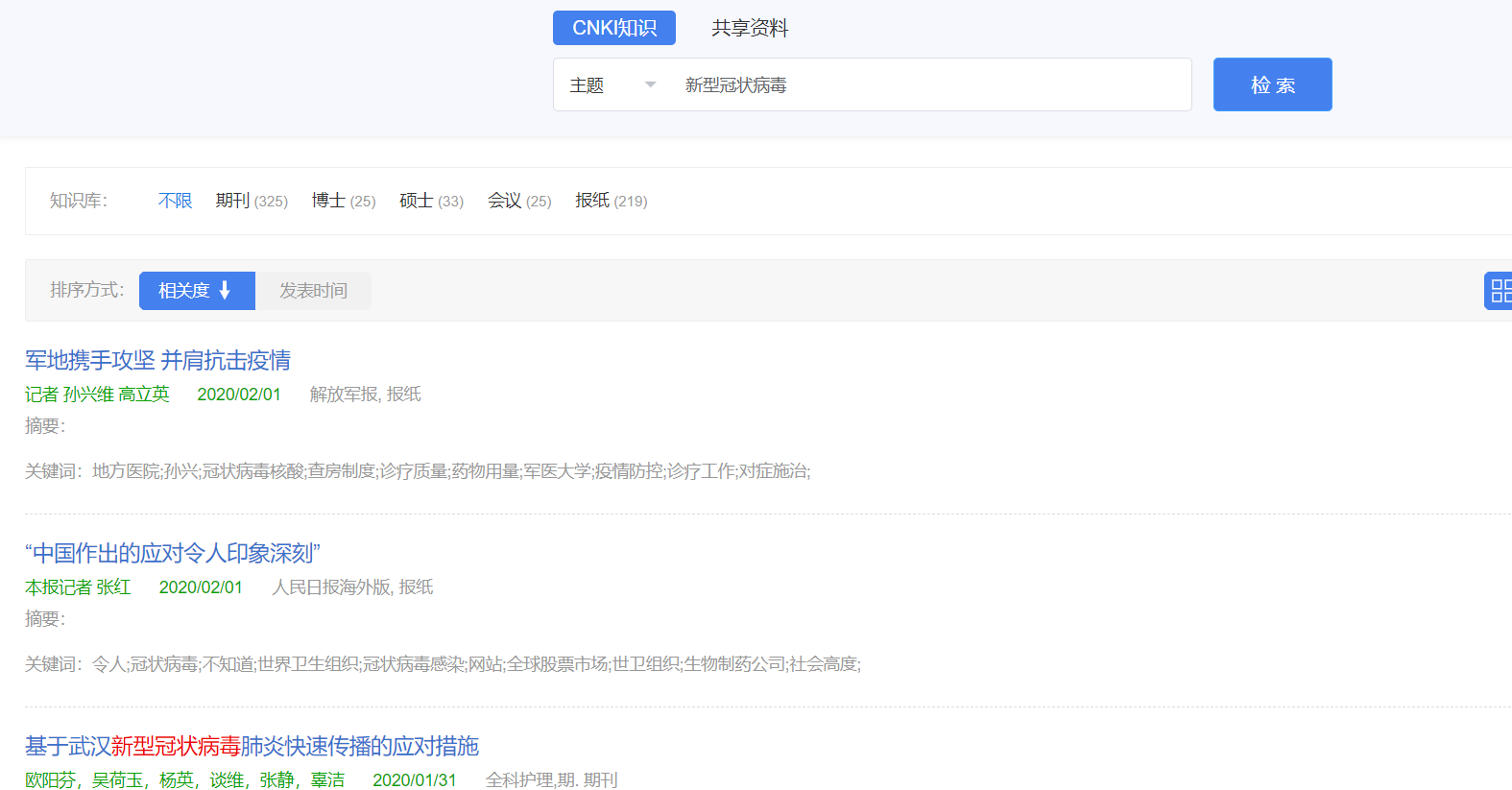Filter results by 博士 (25)
The width and height of the screenshot is (1512, 790).
(343, 201)
